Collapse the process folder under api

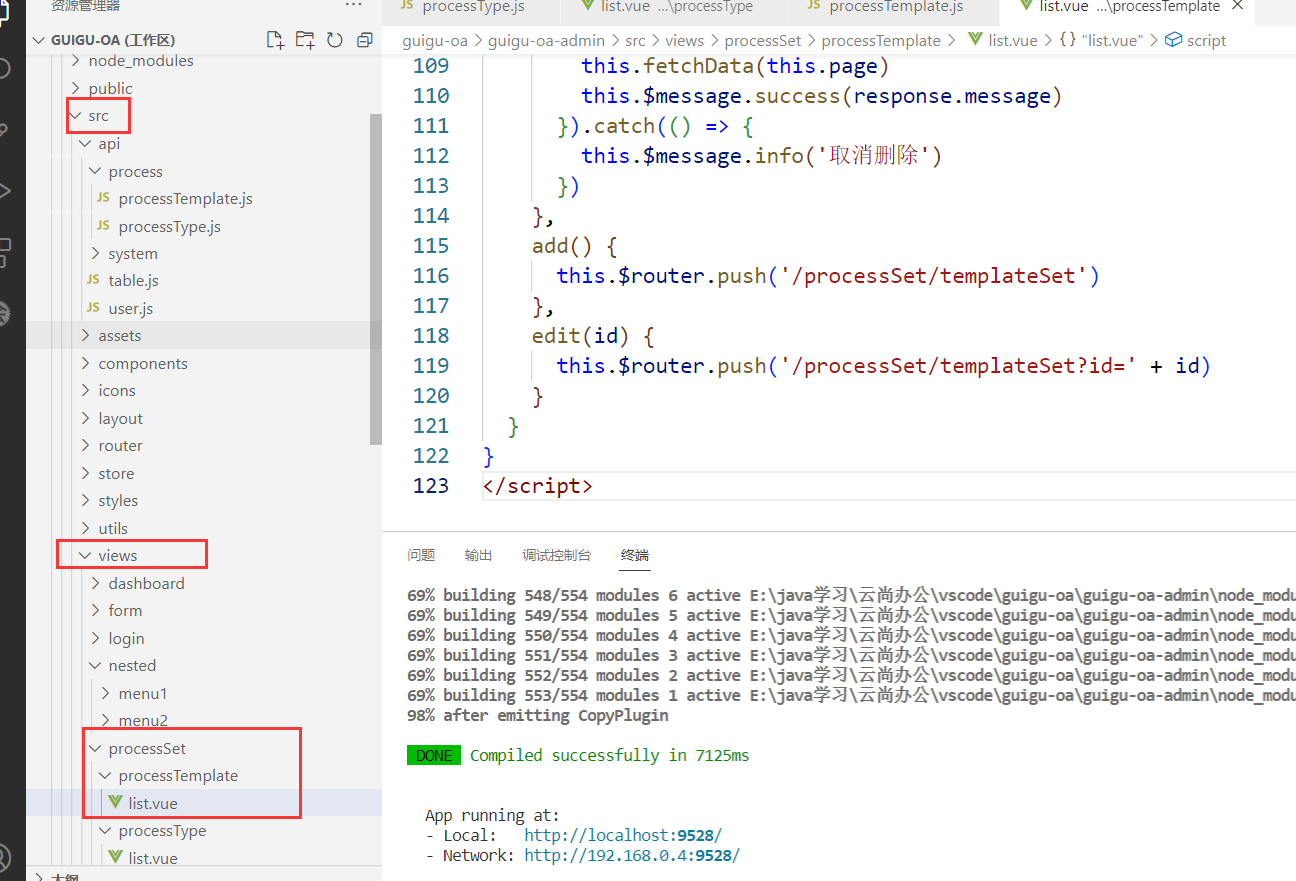[x=96, y=171]
